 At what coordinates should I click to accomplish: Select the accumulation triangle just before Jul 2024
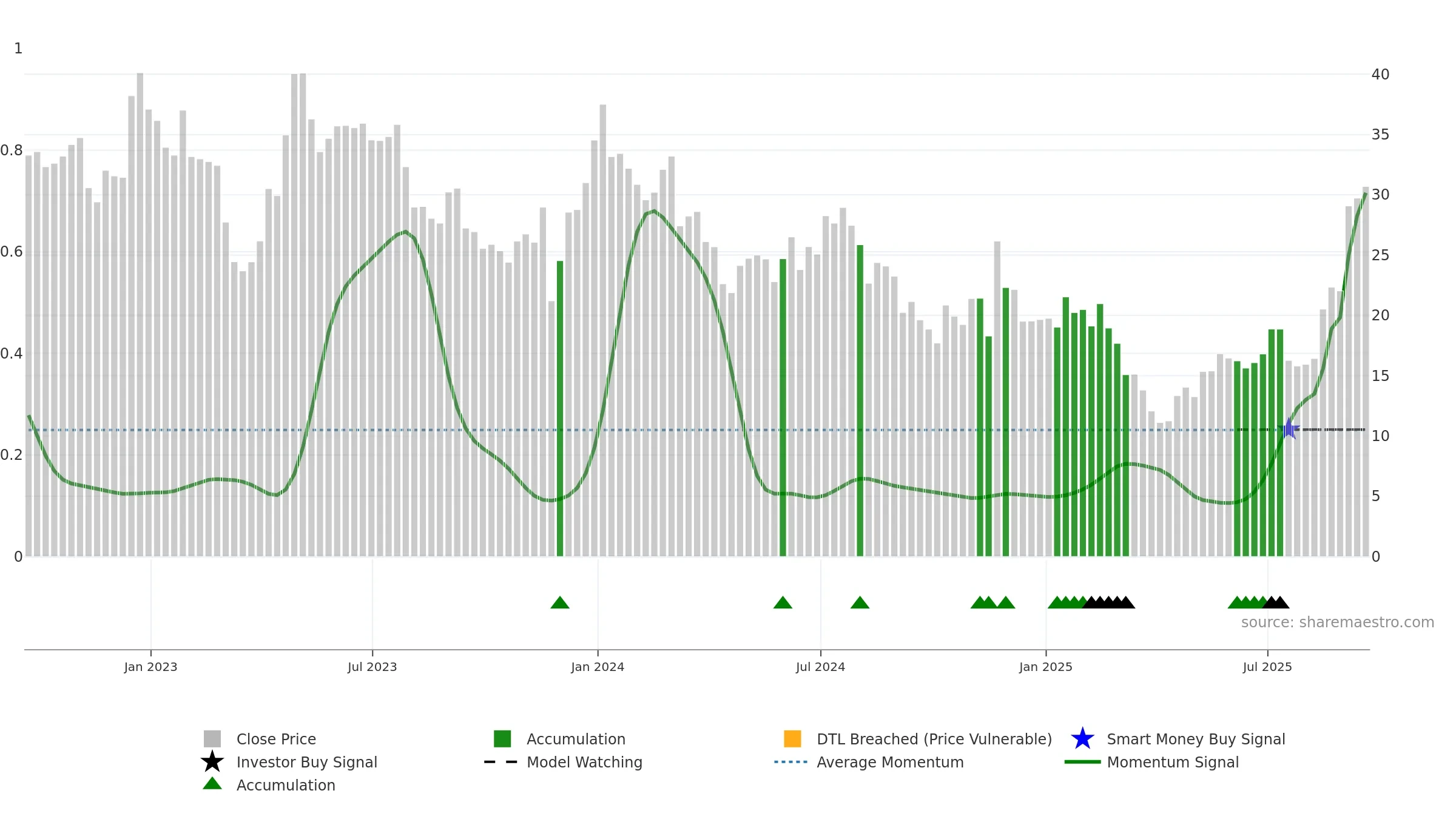(783, 602)
